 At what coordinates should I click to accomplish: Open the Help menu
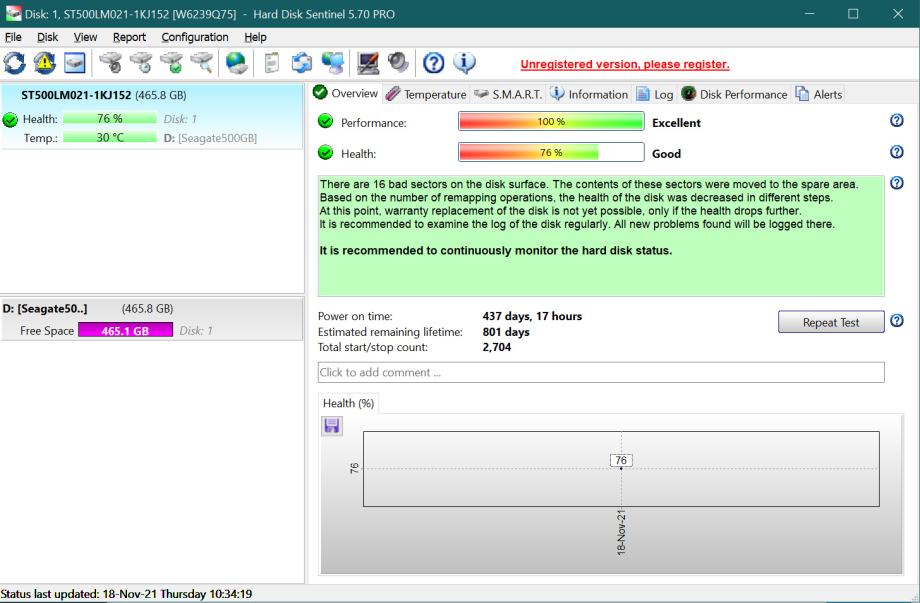click(x=255, y=37)
